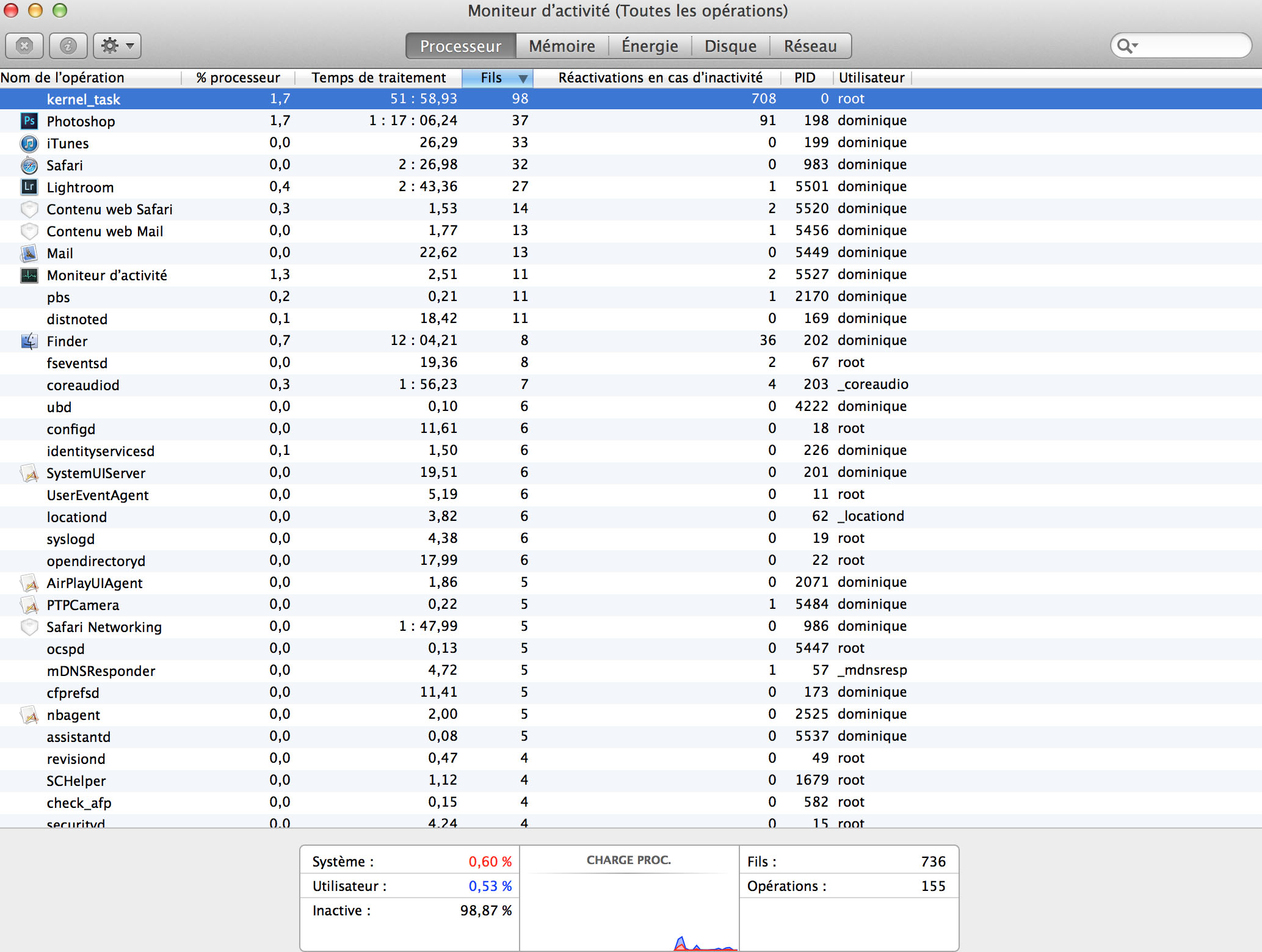Select the mDNSResponder process row
The height and width of the screenshot is (952, 1262).
pos(631,670)
